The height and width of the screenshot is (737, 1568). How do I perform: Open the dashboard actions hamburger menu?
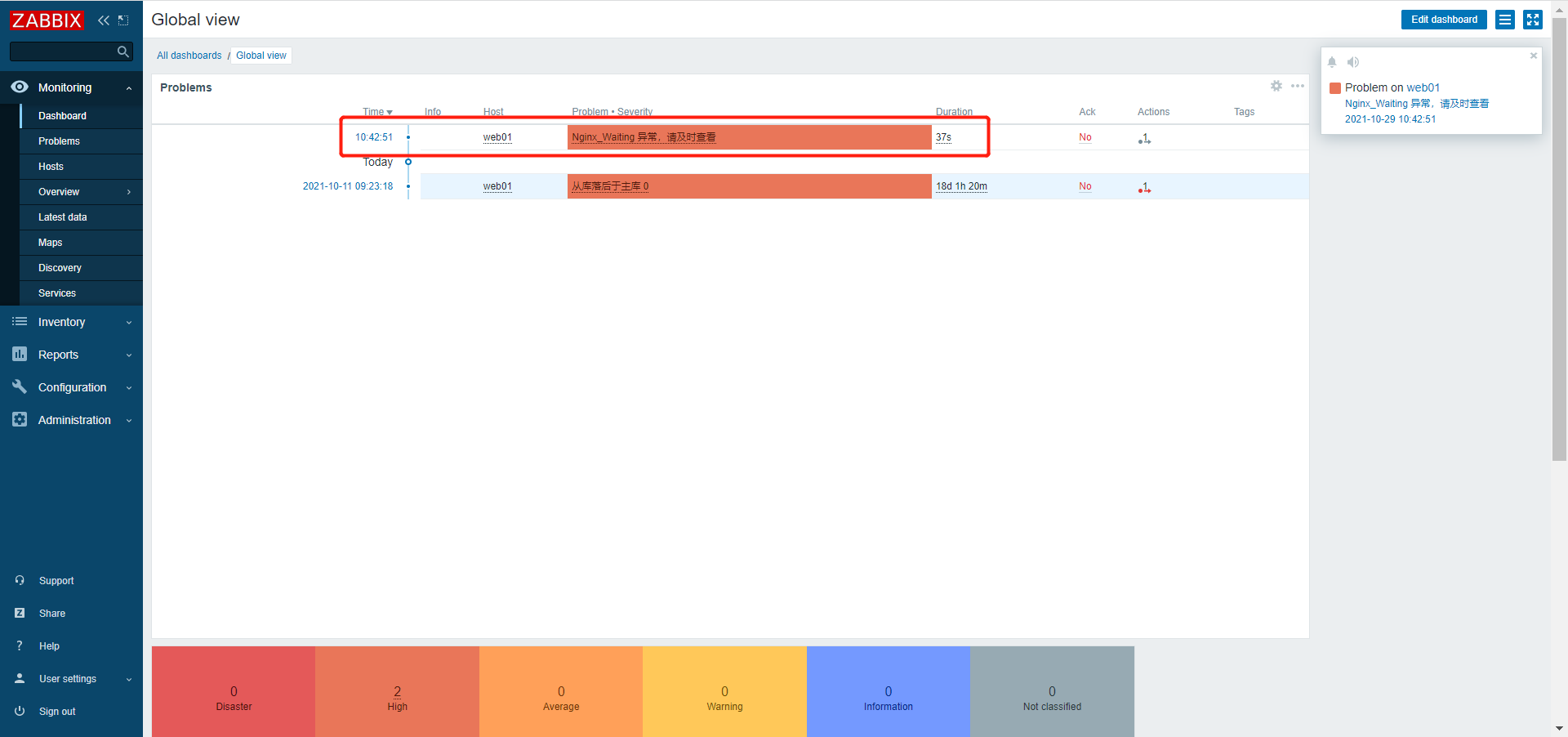(1505, 20)
